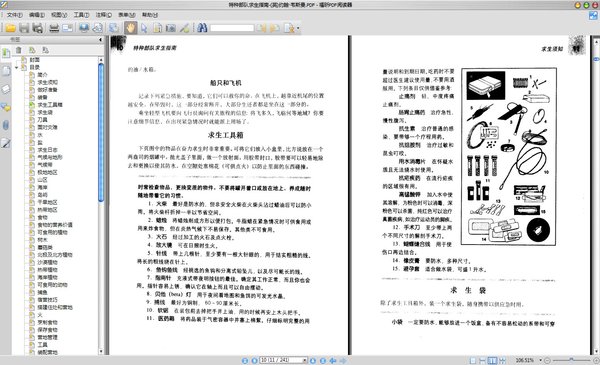Screen dimensions: 600x365
Task: Click the zoom slider handle
Action: [x=571, y=360]
